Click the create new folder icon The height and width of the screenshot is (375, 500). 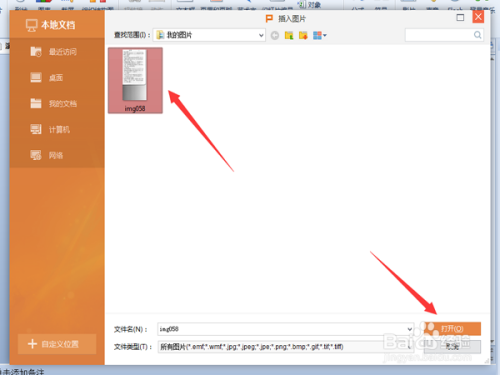pos(303,35)
